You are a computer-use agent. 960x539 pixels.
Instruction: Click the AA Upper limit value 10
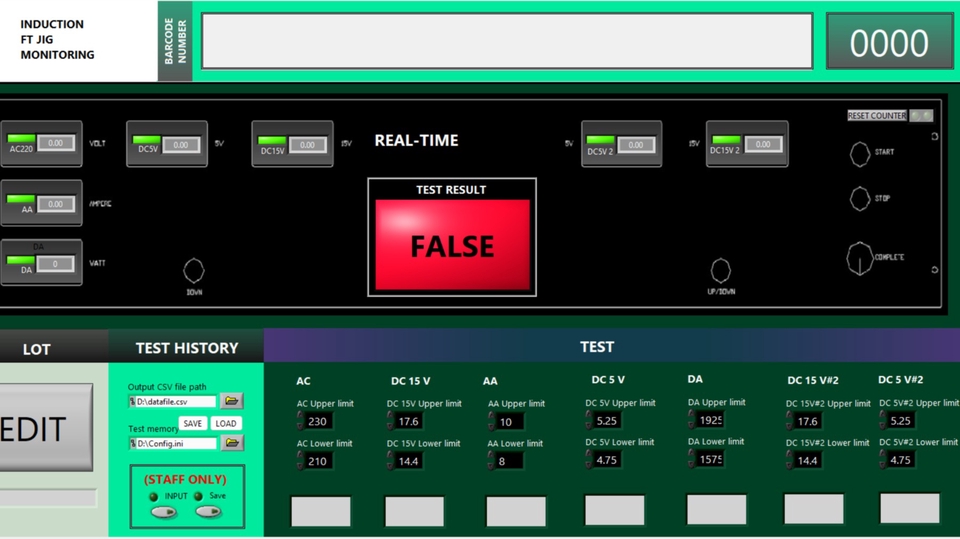[509, 421]
